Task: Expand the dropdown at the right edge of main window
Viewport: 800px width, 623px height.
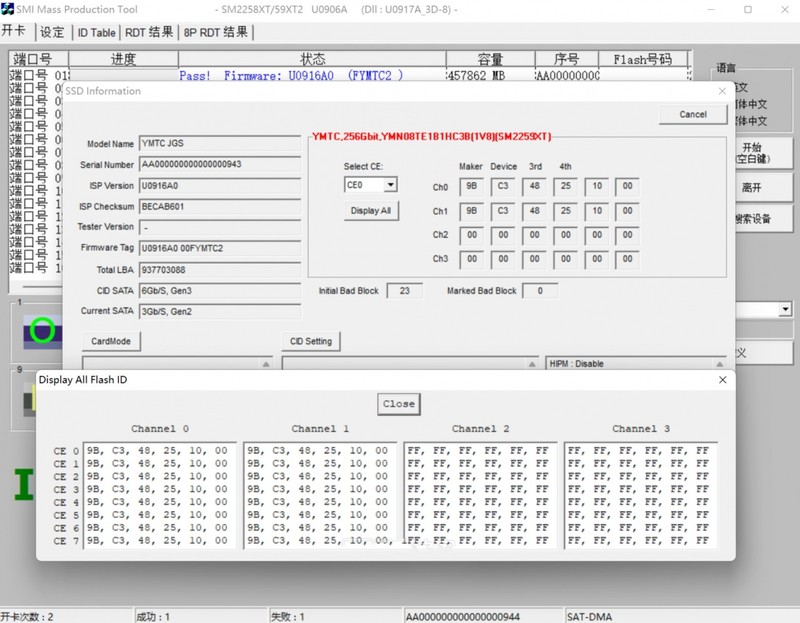Action: pyautogui.click(x=785, y=311)
